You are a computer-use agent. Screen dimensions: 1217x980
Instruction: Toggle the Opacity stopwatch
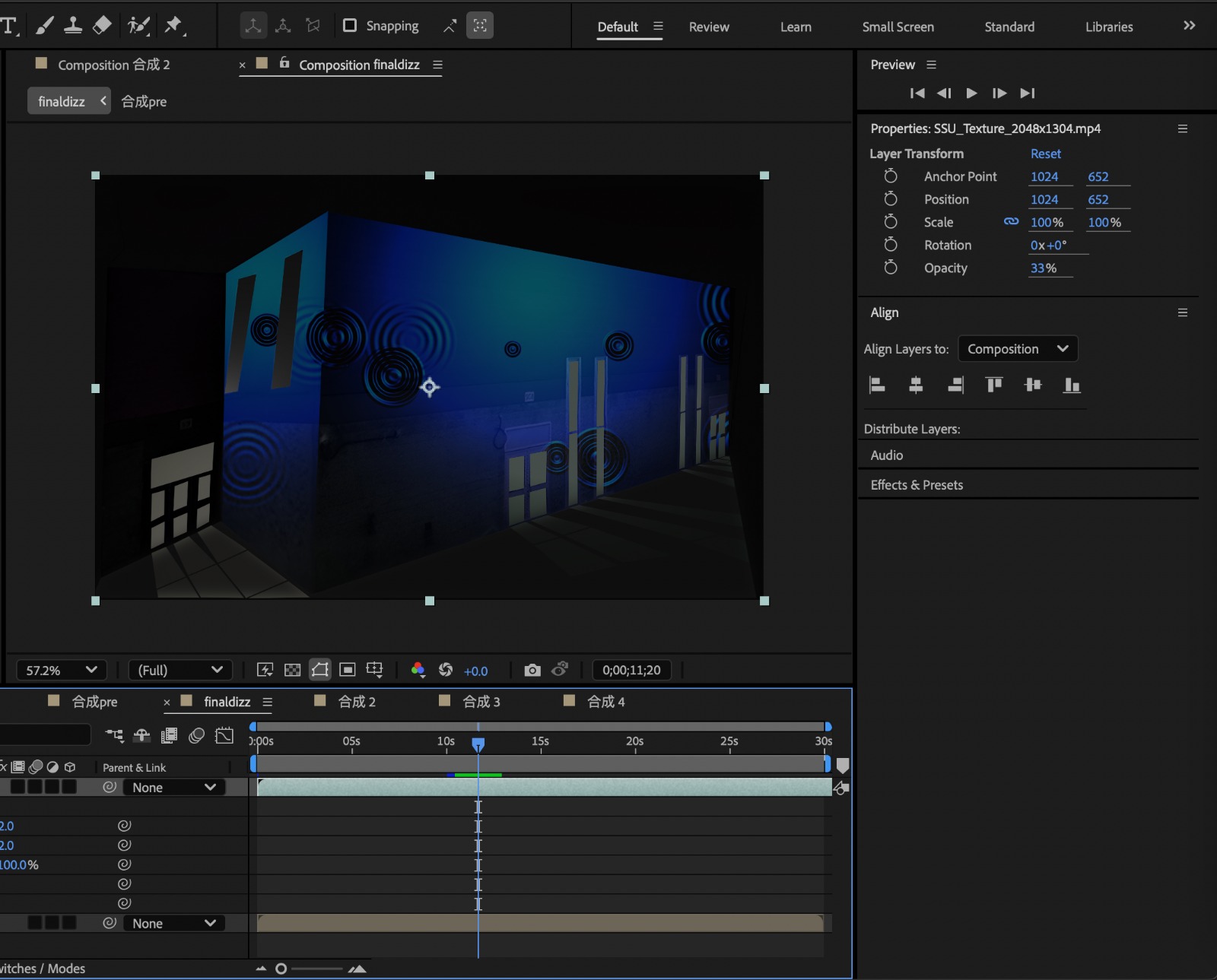tap(891, 268)
